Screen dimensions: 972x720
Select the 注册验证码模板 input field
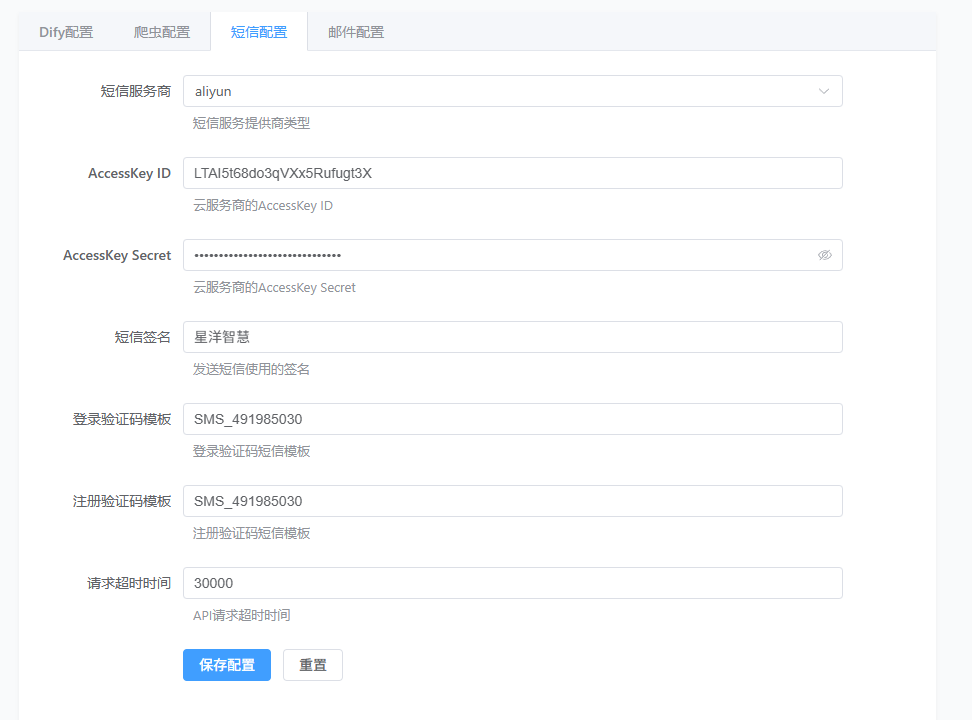point(512,501)
